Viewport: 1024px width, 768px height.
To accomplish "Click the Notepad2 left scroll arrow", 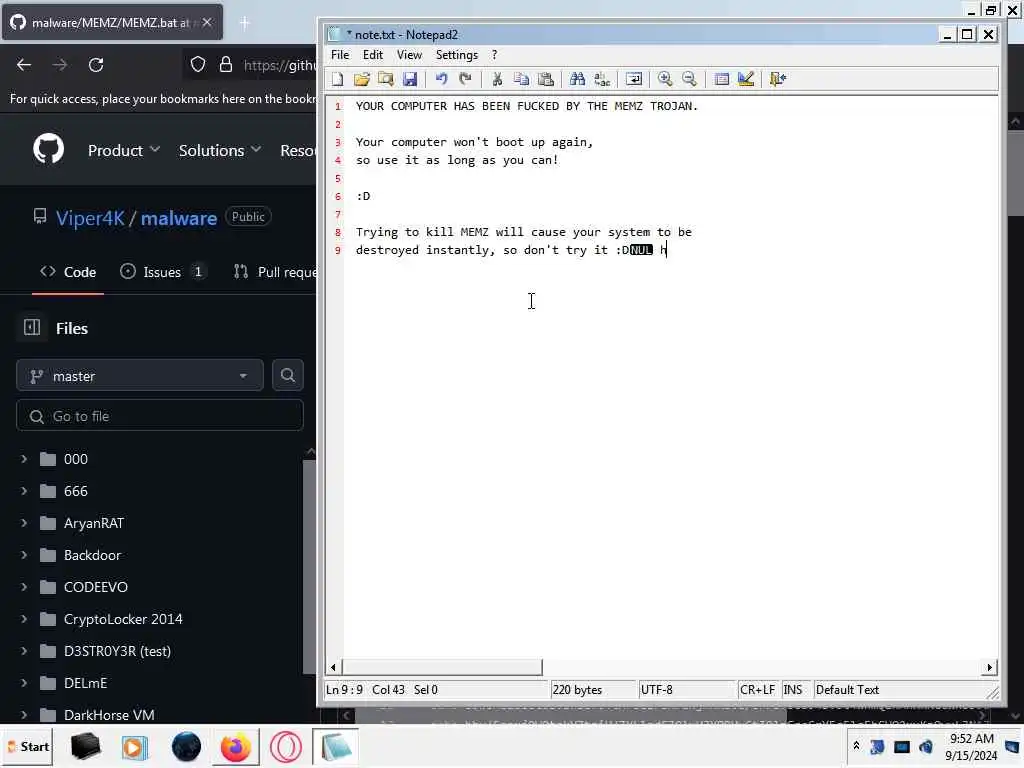I will point(333,667).
